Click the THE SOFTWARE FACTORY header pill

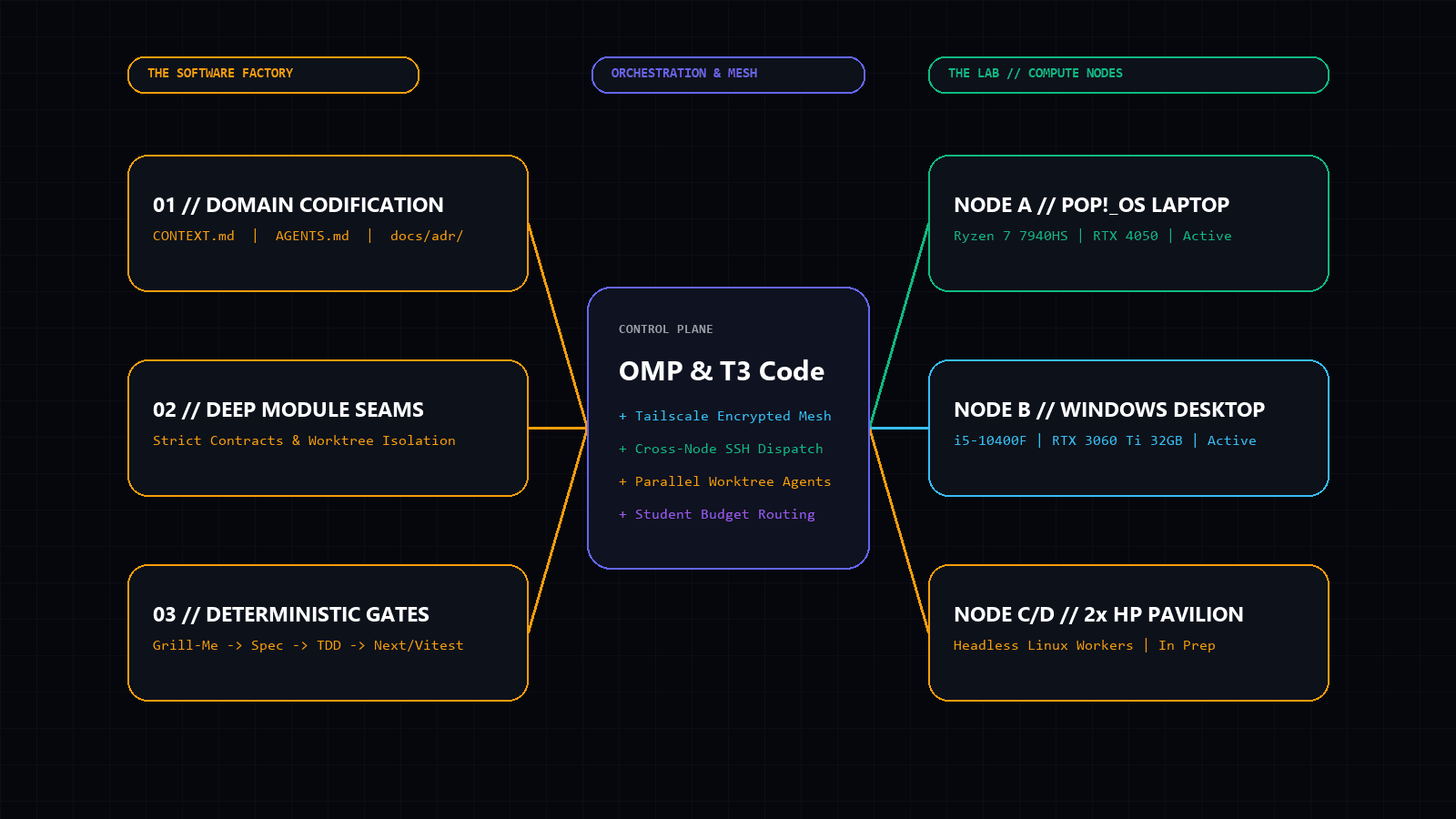273,75
